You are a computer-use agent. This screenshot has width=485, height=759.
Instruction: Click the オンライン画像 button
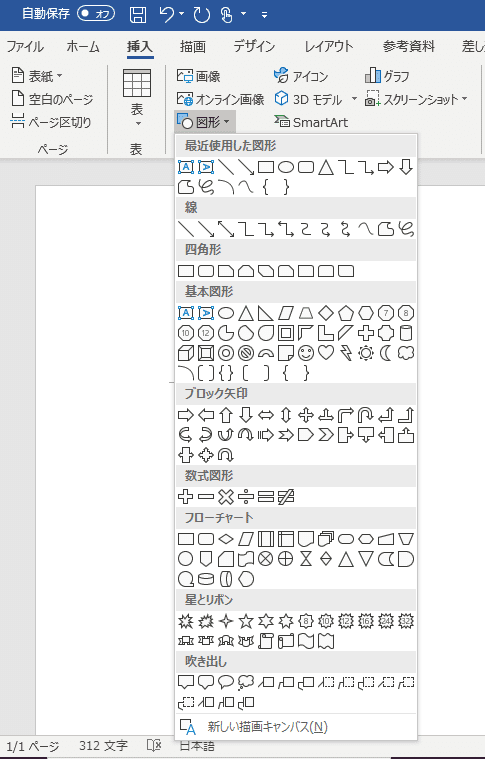pos(220,99)
